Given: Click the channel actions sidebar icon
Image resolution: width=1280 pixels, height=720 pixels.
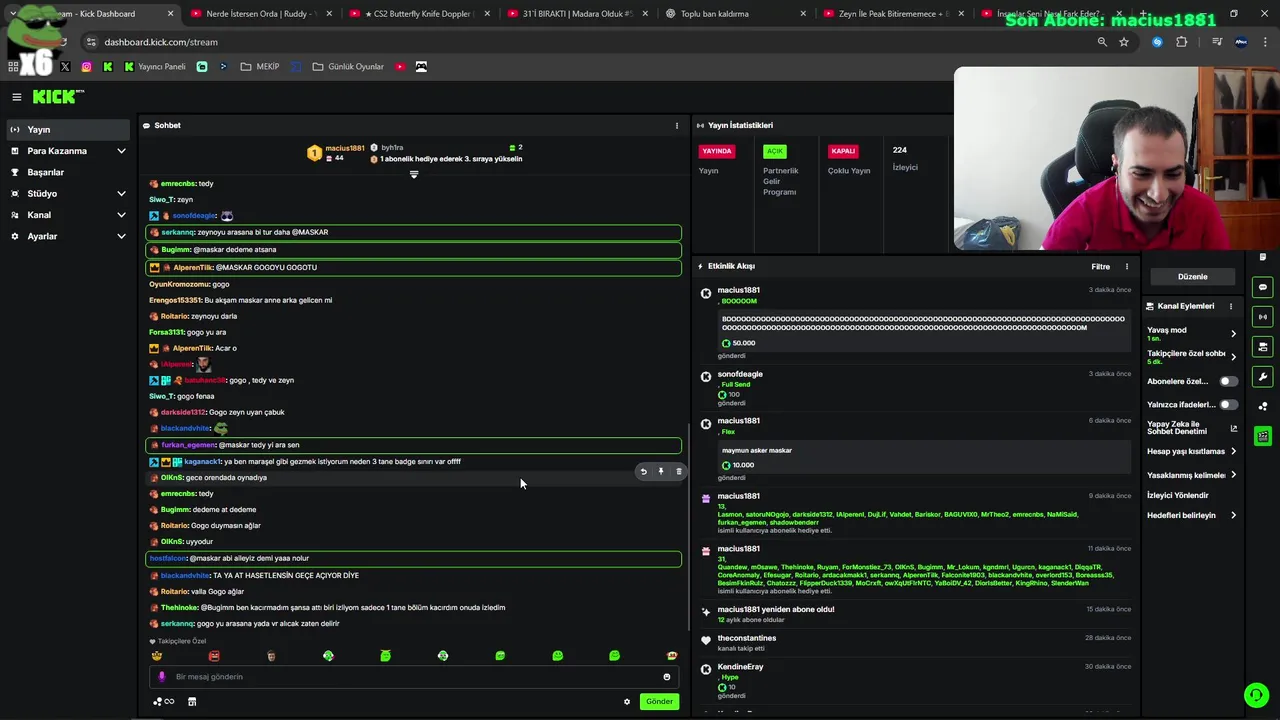Looking at the screenshot, I should (1263, 347).
